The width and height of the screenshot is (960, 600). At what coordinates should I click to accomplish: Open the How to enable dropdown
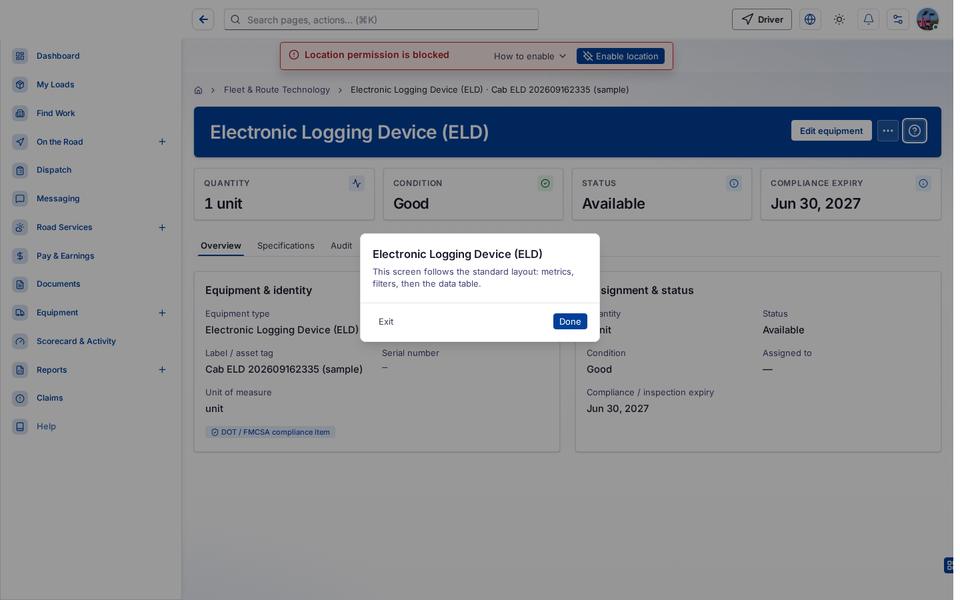coord(530,56)
